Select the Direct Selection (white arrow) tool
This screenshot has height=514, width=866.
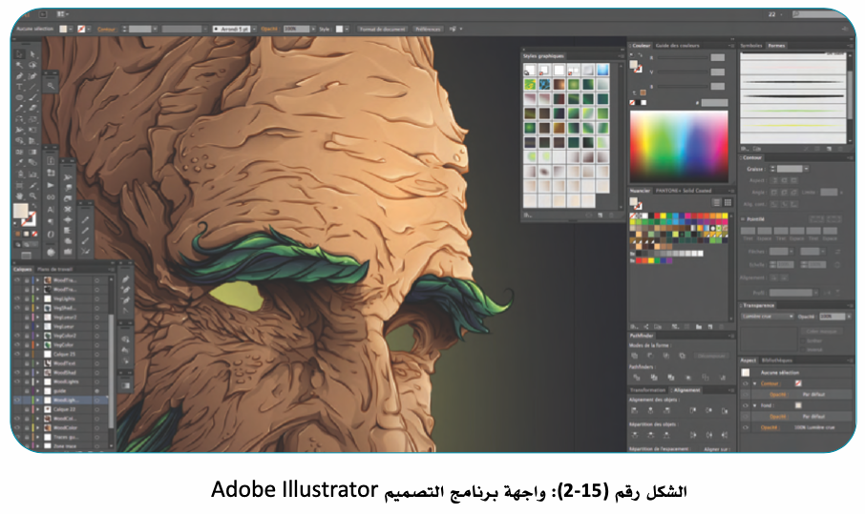coord(33,54)
